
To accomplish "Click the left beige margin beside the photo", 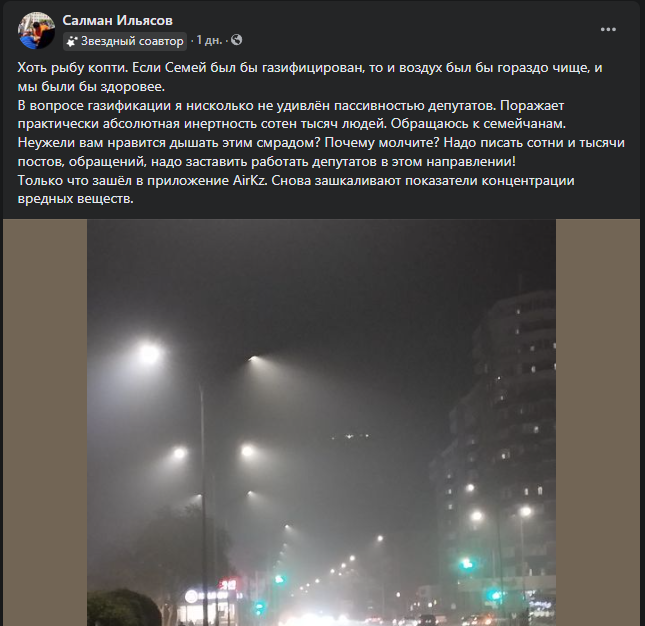I will 45,422.
